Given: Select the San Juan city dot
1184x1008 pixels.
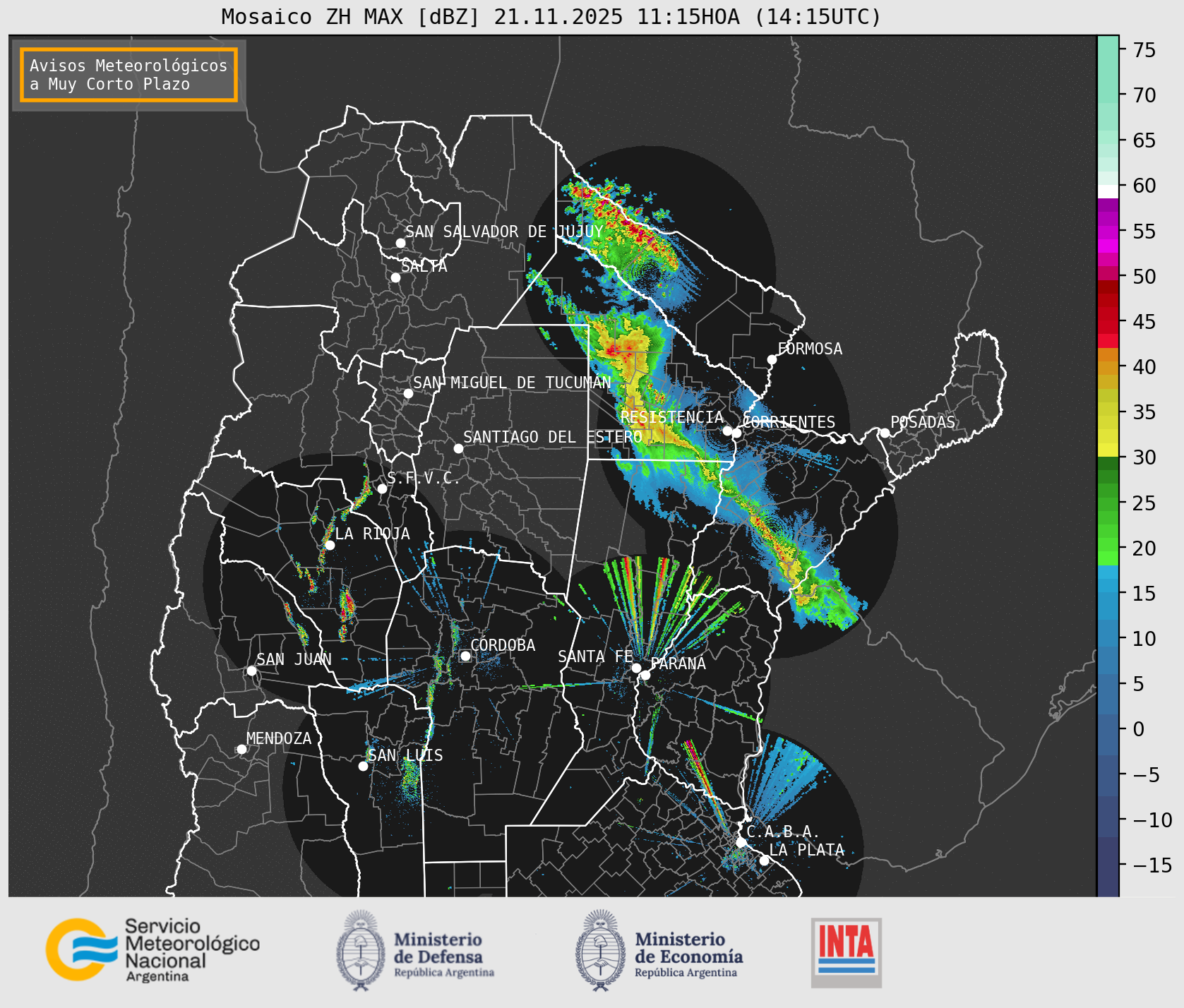Looking at the screenshot, I should pyautogui.click(x=251, y=671).
